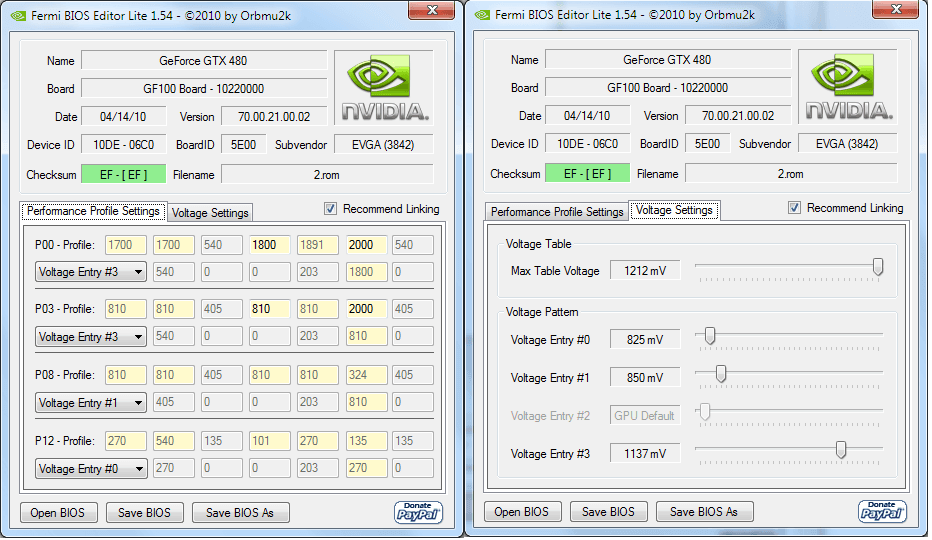This screenshot has height=540, width=932.
Task: Click the Voltage Entry #1 850 mV field
Action: [x=645, y=378]
